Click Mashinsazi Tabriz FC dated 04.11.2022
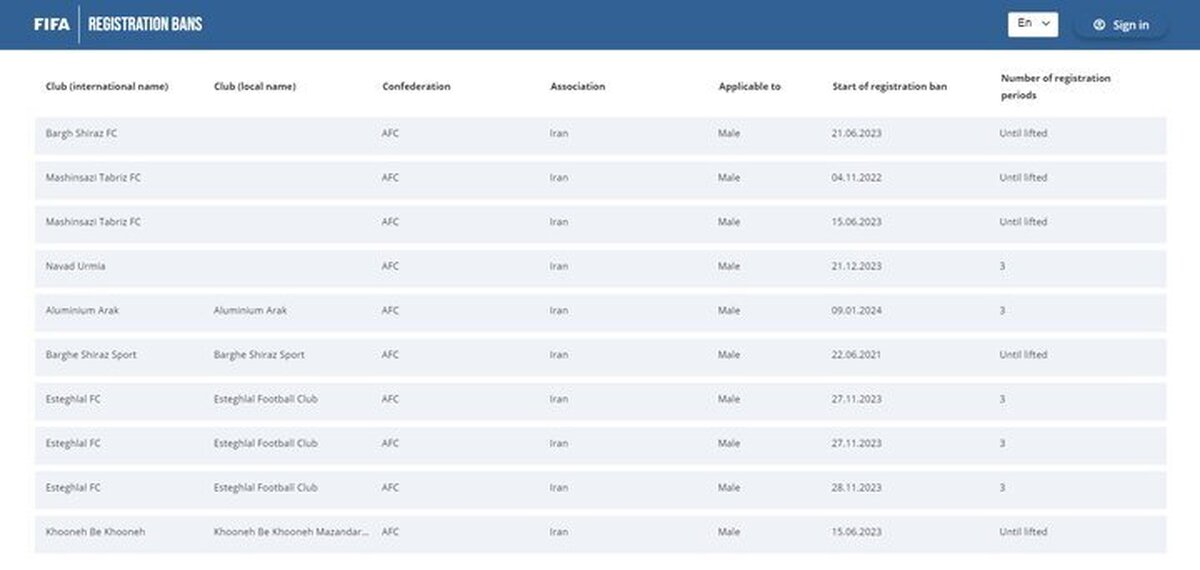Image resolution: width=1200 pixels, height=570 pixels. (93, 178)
